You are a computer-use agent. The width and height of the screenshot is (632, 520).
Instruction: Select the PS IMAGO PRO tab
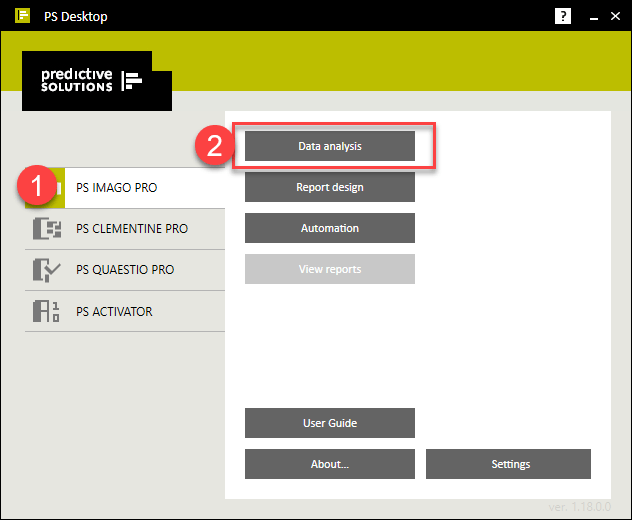point(125,188)
